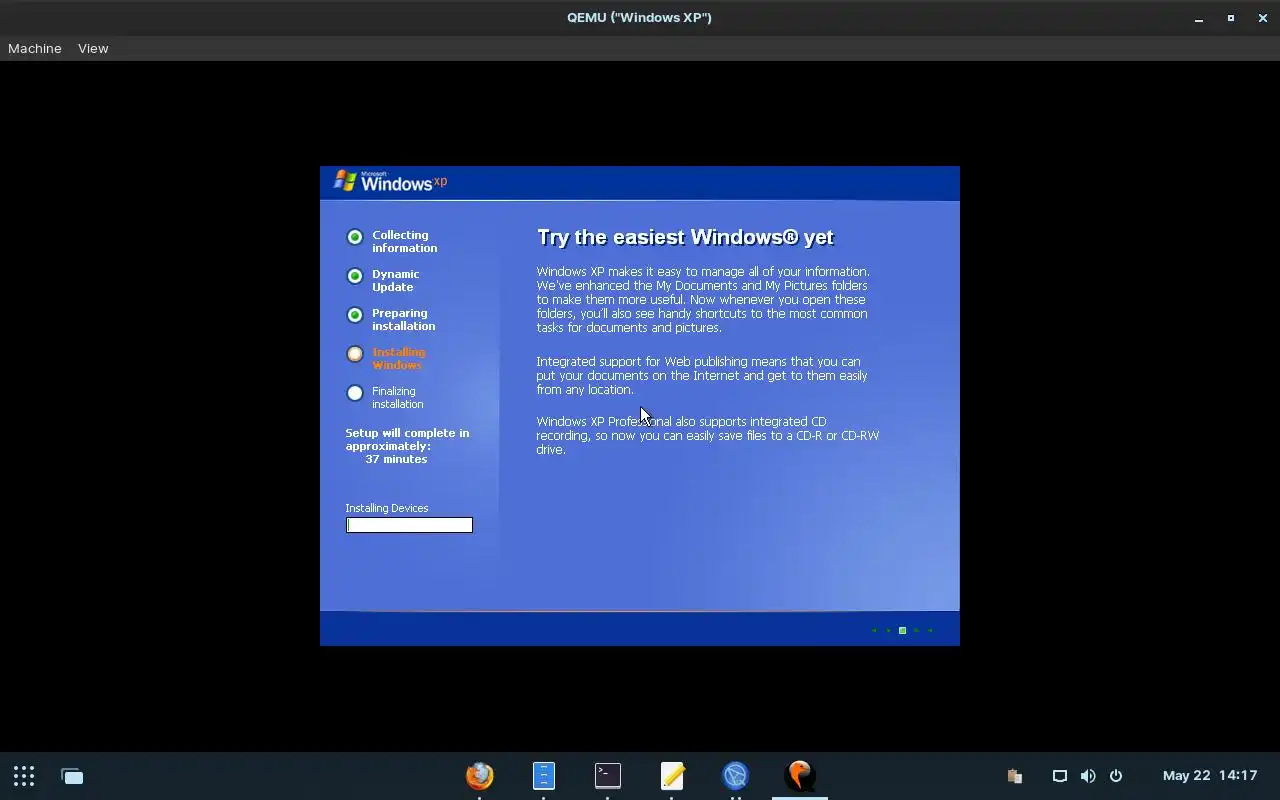Screen dimensions: 1280x800
Task: Minimize the QEMU window
Action: coord(1199,18)
